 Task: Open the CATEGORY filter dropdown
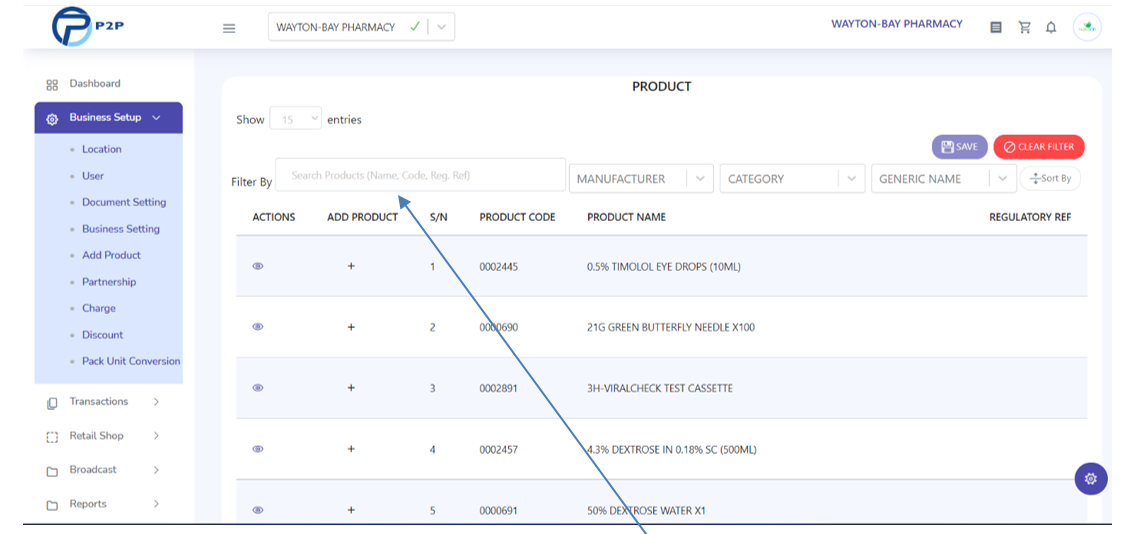point(792,178)
